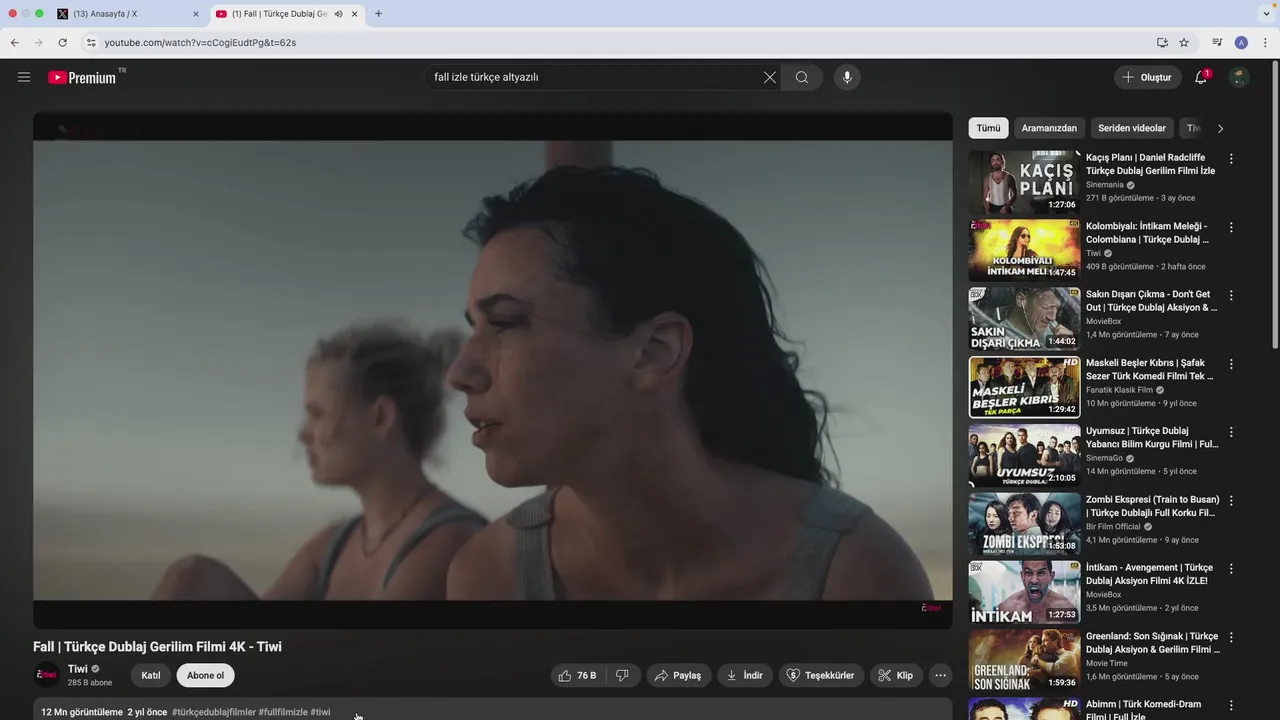This screenshot has height=720, width=1280.
Task: Mute the Fall YouTube tab speaker icon
Action: [x=338, y=14]
